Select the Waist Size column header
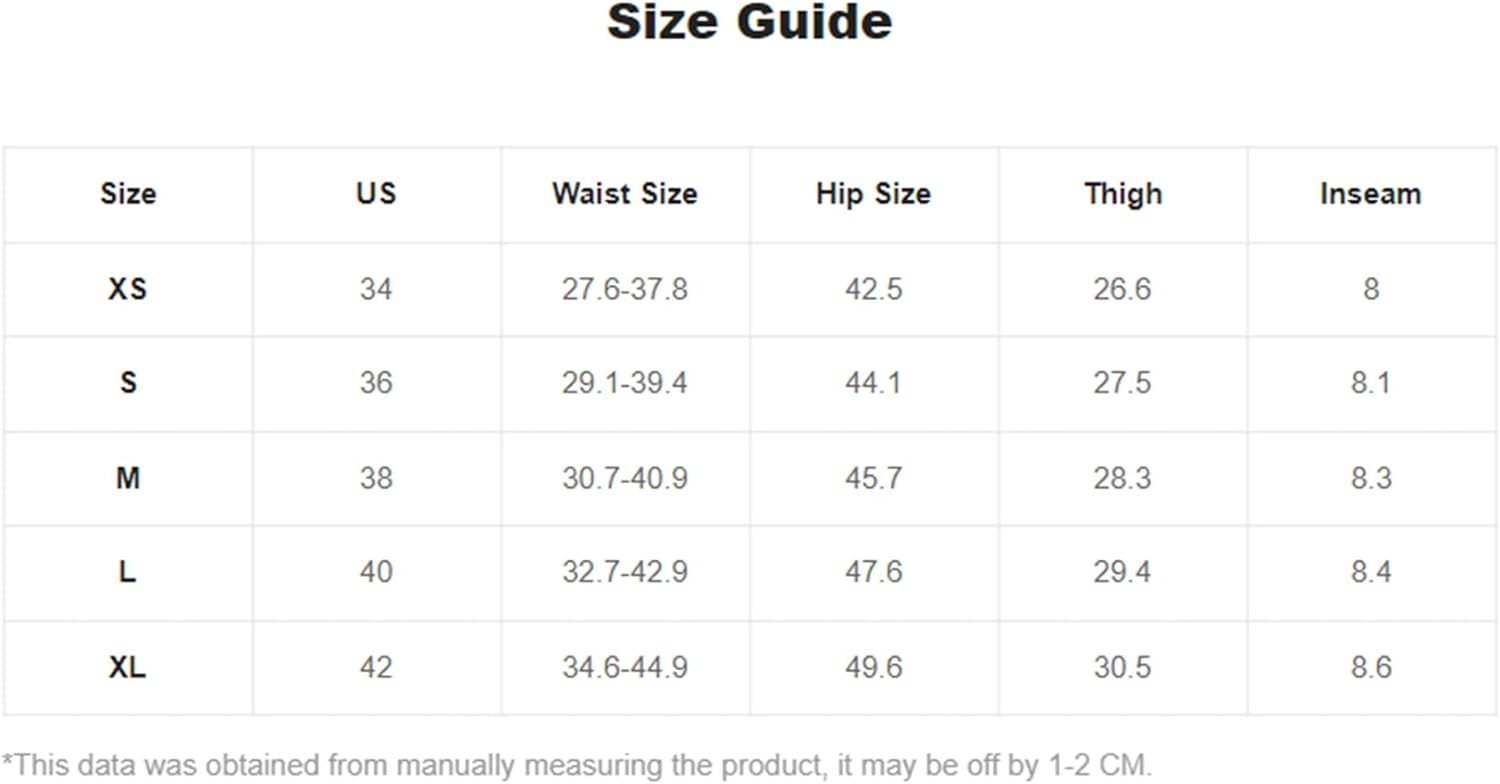Screen dimensions: 1500x784 [624, 193]
